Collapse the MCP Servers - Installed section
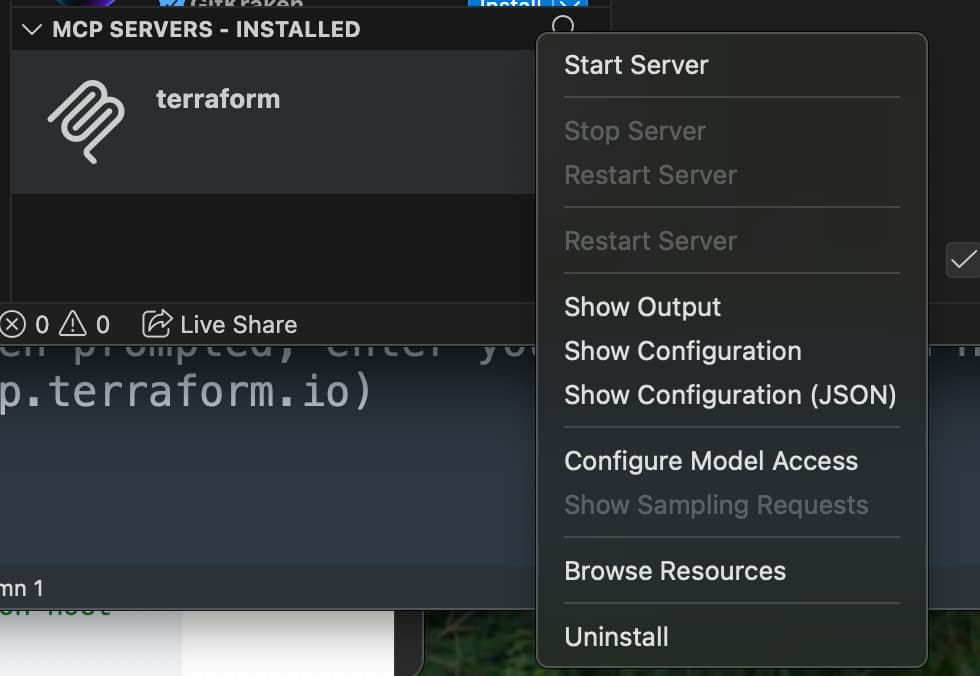The image size is (980, 676). 32,29
